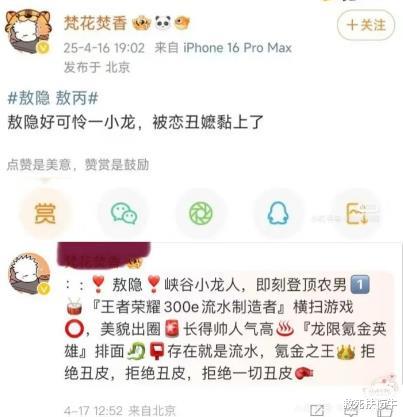
Task: Tap the 赏 reward icon
Action: pyautogui.click(x=45, y=214)
